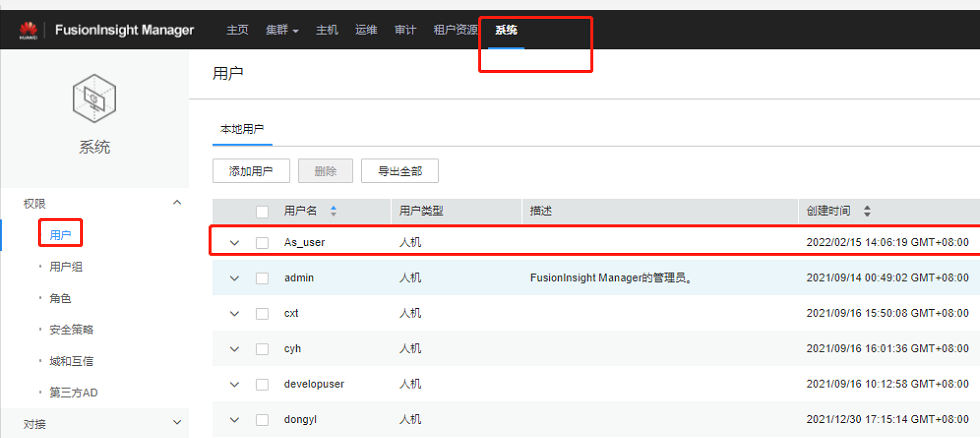The width and height of the screenshot is (980, 438).
Task: Open the 集群 dropdown menu
Action: (282, 30)
